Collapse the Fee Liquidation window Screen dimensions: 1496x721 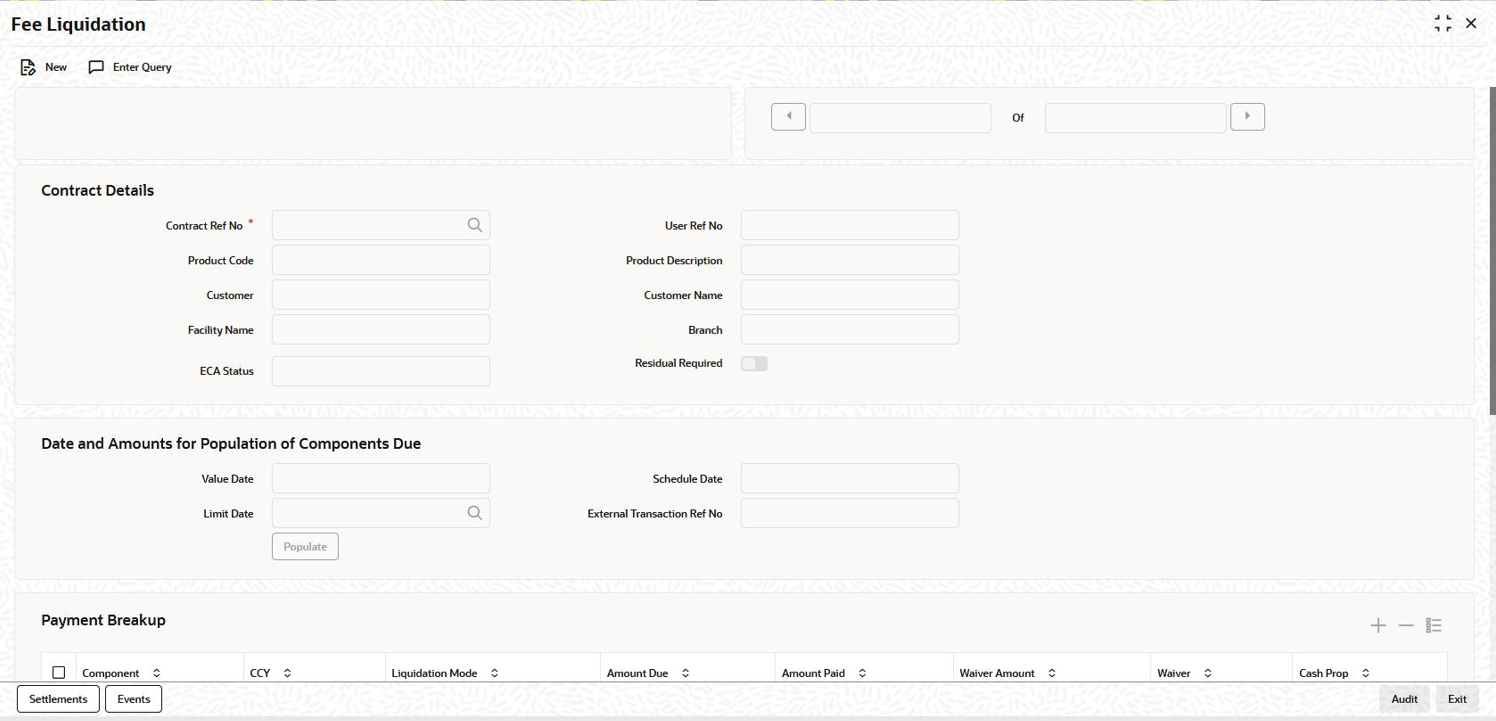pyautogui.click(x=1443, y=23)
